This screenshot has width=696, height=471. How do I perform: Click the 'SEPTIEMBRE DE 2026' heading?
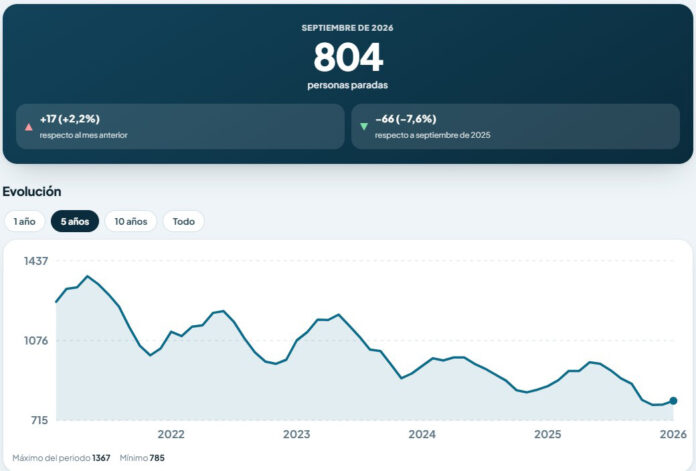[x=348, y=28]
